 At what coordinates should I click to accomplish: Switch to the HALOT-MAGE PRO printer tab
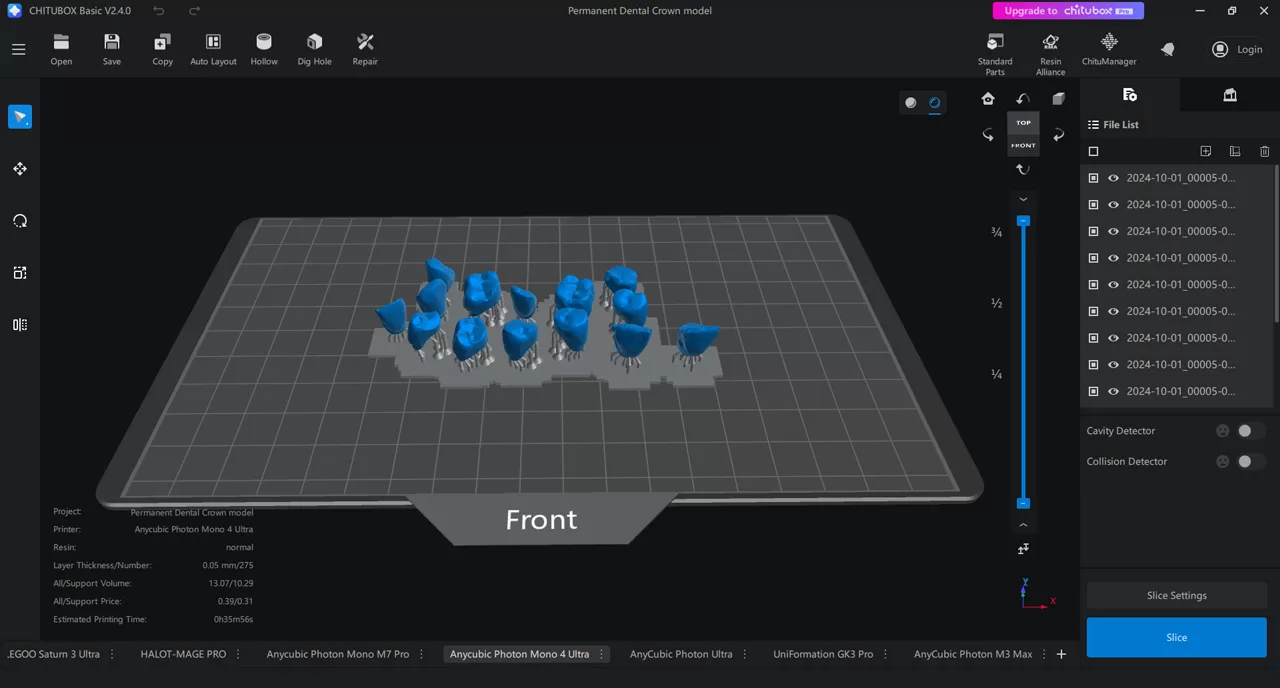click(183, 654)
